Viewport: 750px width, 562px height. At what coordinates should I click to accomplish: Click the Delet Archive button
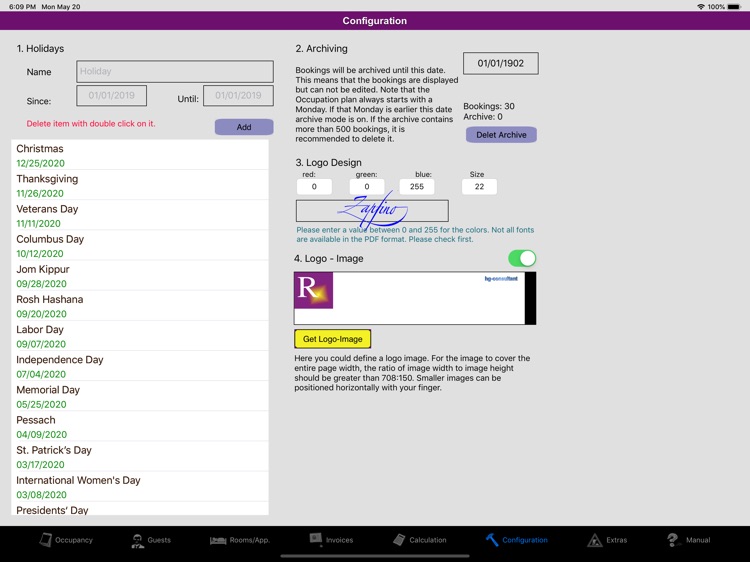coord(501,134)
